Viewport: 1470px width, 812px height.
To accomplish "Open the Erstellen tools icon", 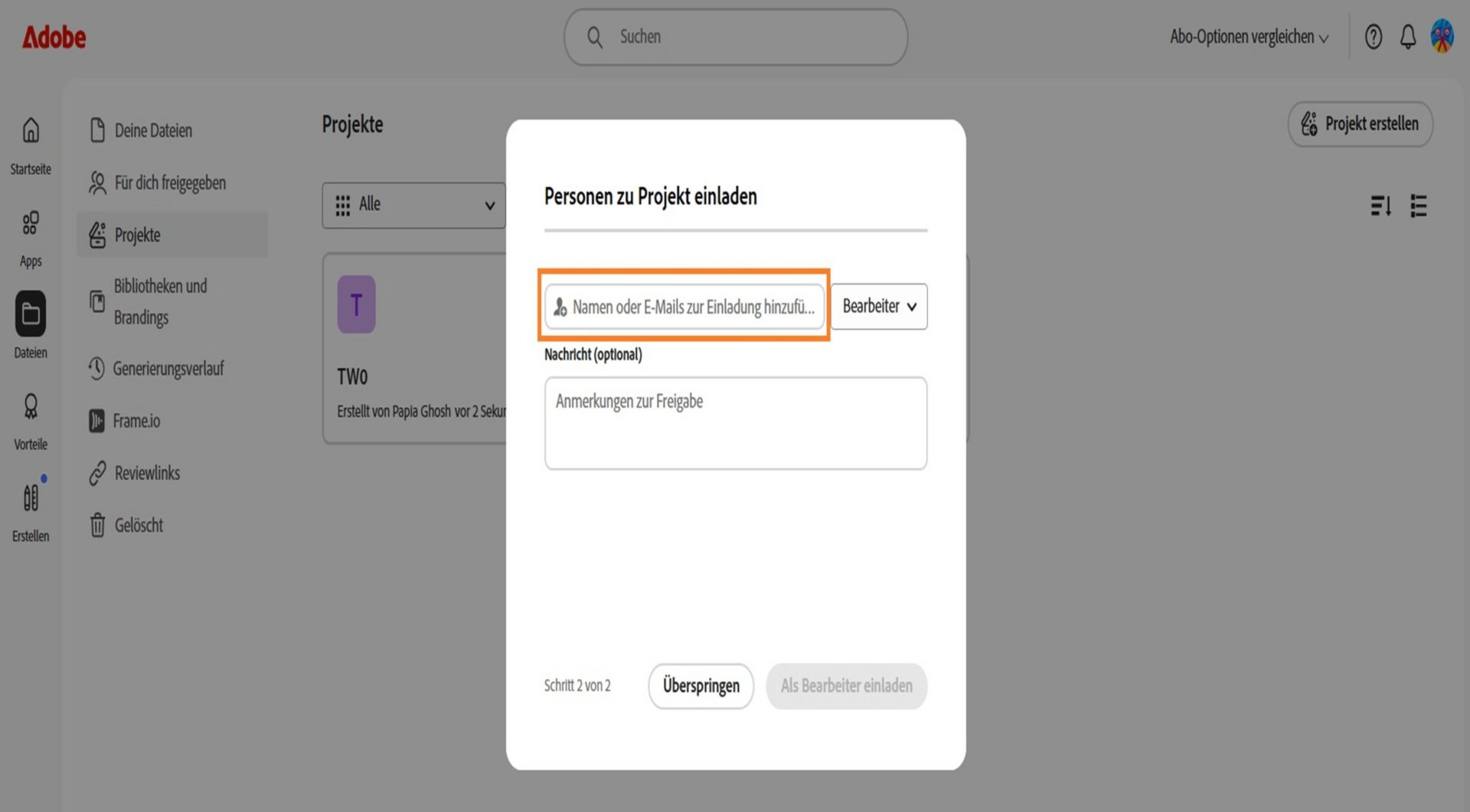I will coord(31,497).
